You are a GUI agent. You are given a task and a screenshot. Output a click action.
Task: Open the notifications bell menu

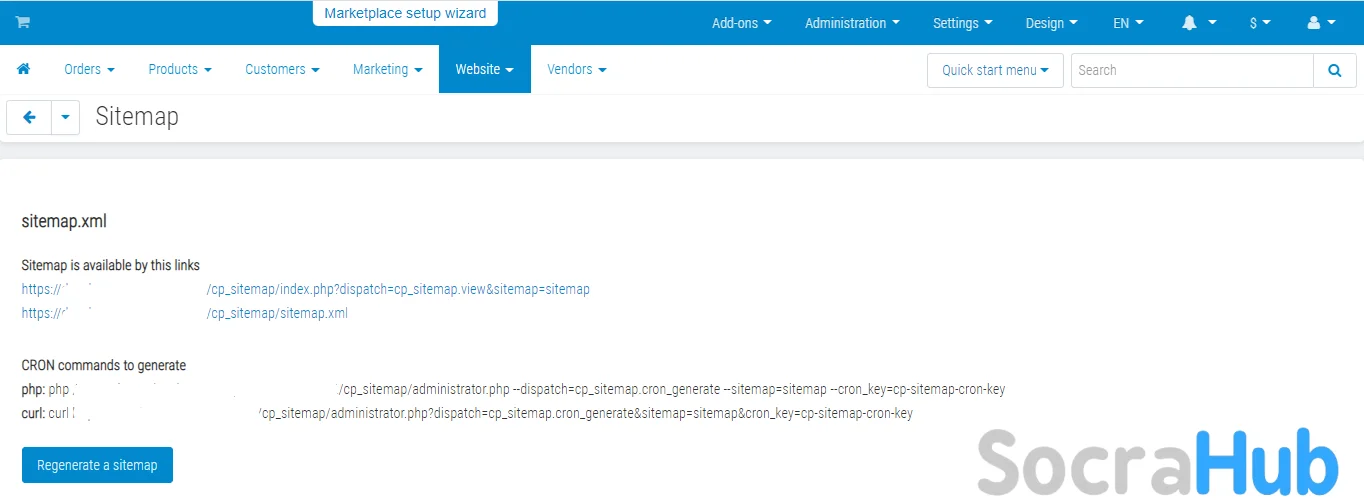click(1199, 23)
